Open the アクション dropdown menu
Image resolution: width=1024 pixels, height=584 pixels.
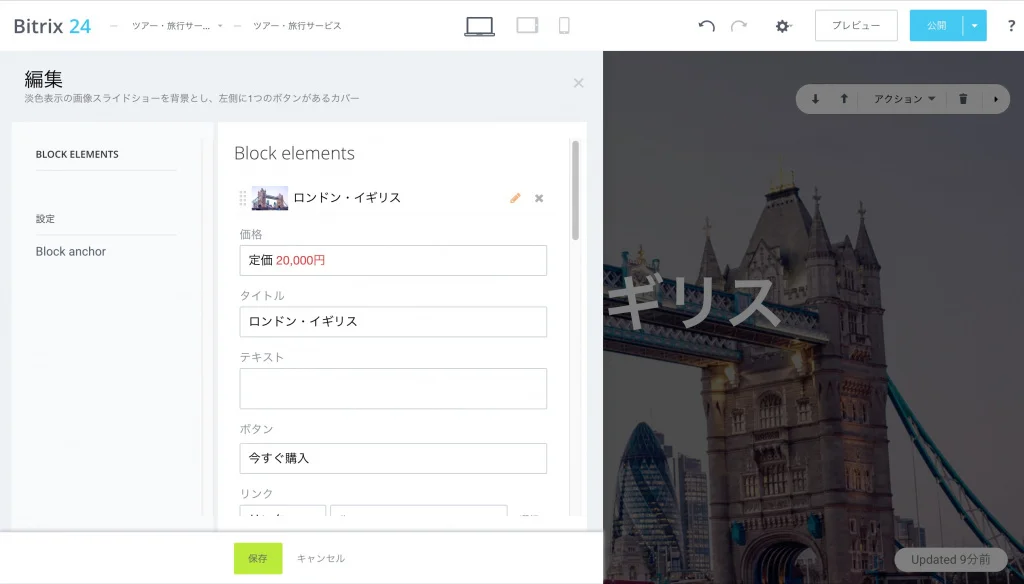tap(904, 99)
